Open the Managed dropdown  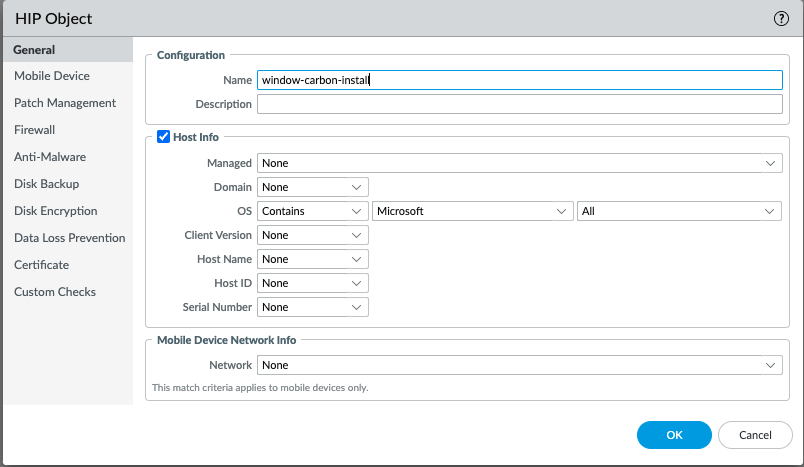(519, 163)
